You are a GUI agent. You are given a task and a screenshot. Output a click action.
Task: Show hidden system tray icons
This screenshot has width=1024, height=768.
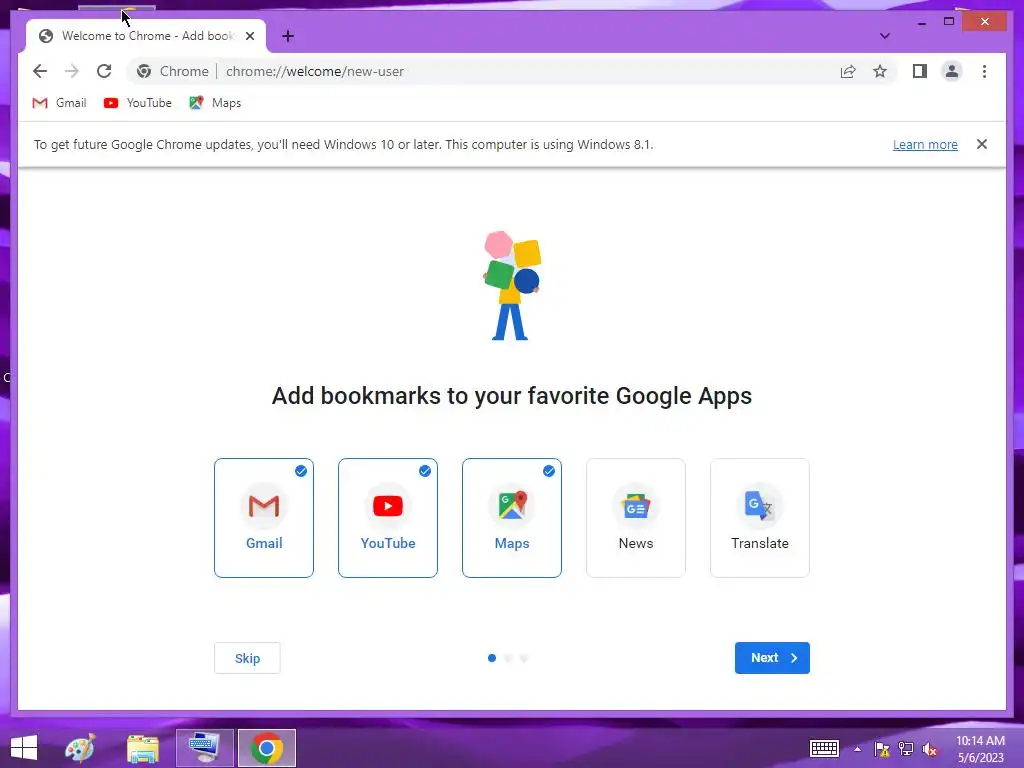pos(857,749)
